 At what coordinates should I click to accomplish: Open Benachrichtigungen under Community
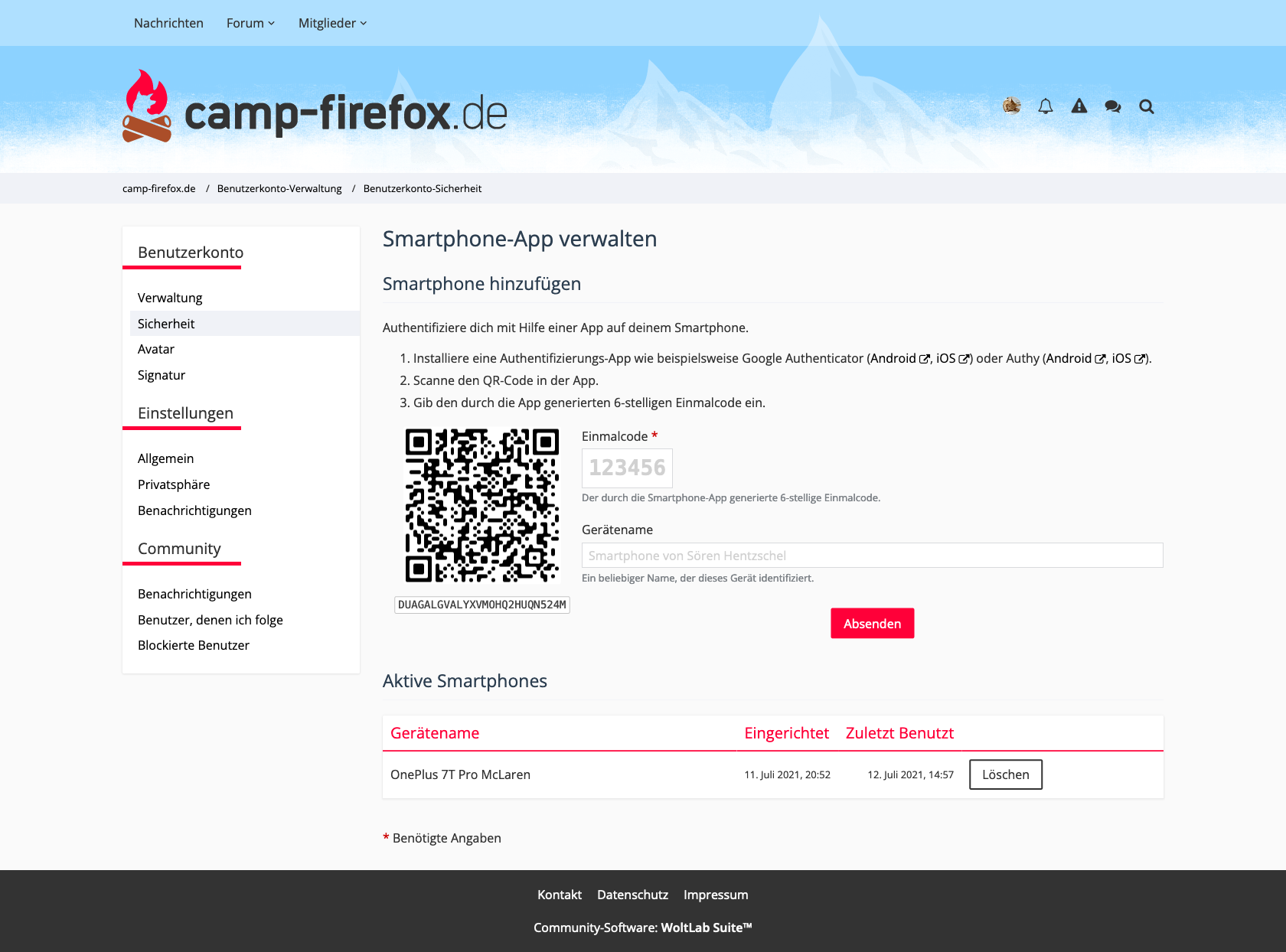194,594
